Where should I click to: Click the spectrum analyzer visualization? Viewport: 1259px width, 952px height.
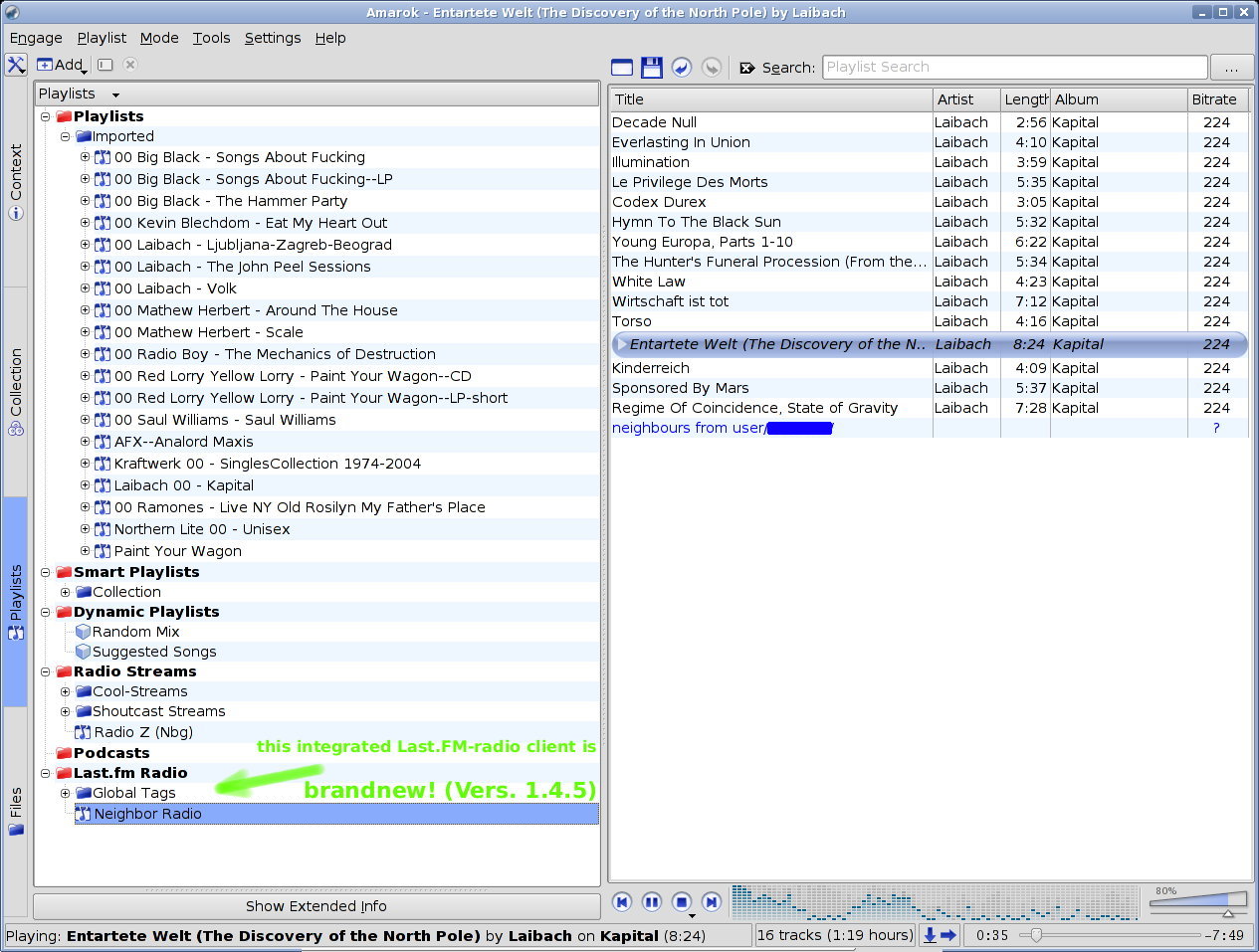point(935,902)
